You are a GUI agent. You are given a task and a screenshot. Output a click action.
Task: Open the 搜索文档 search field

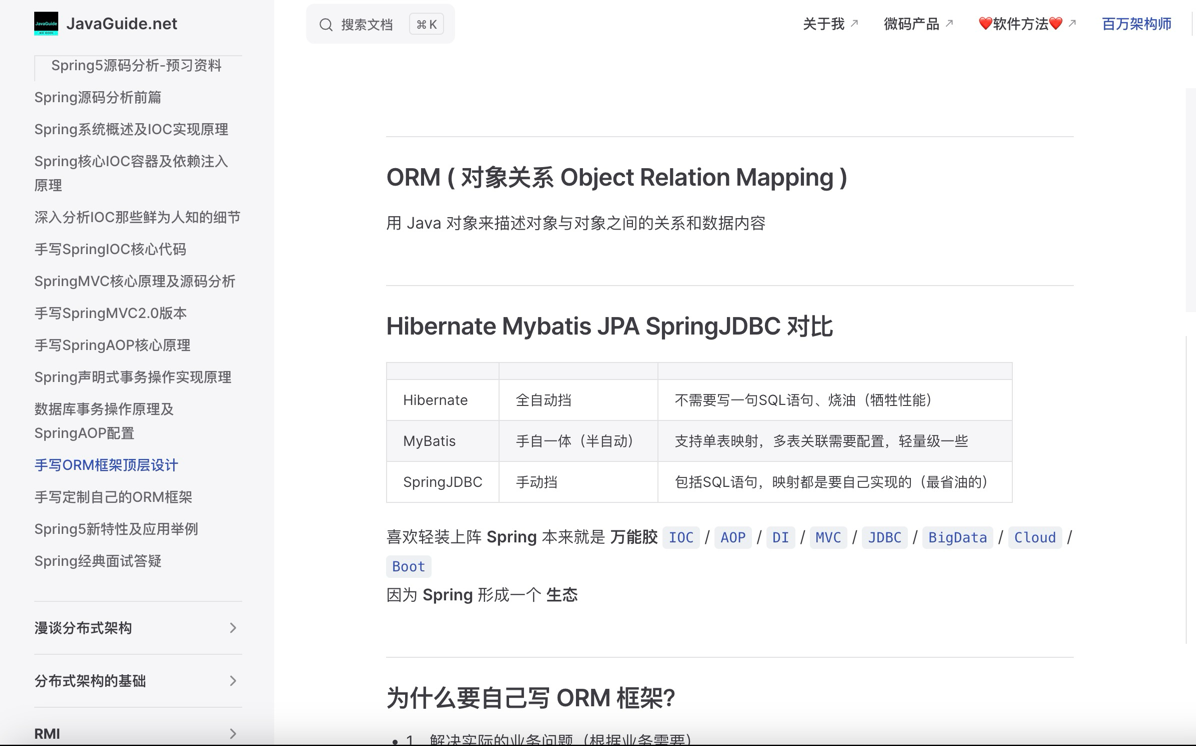[380, 24]
